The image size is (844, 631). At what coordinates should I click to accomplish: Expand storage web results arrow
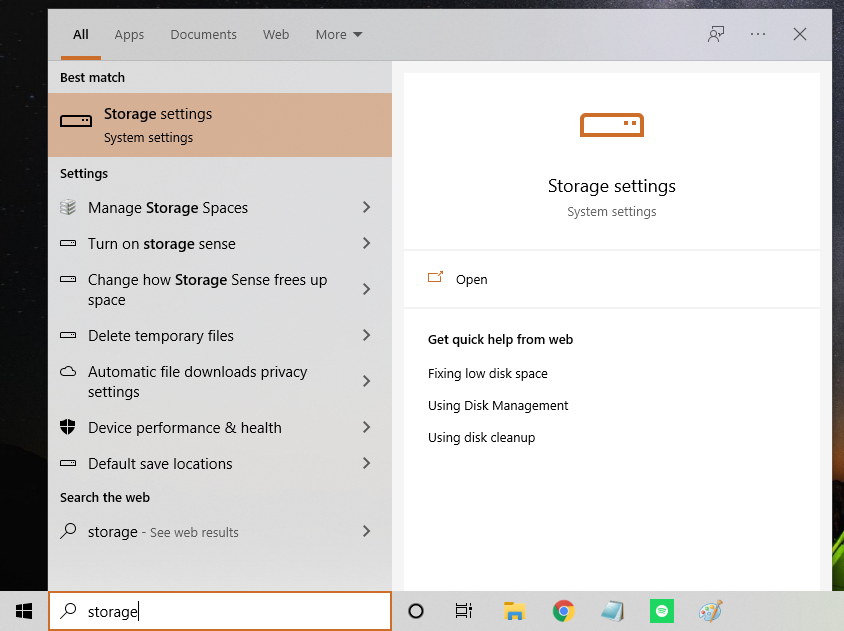click(367, 531)
